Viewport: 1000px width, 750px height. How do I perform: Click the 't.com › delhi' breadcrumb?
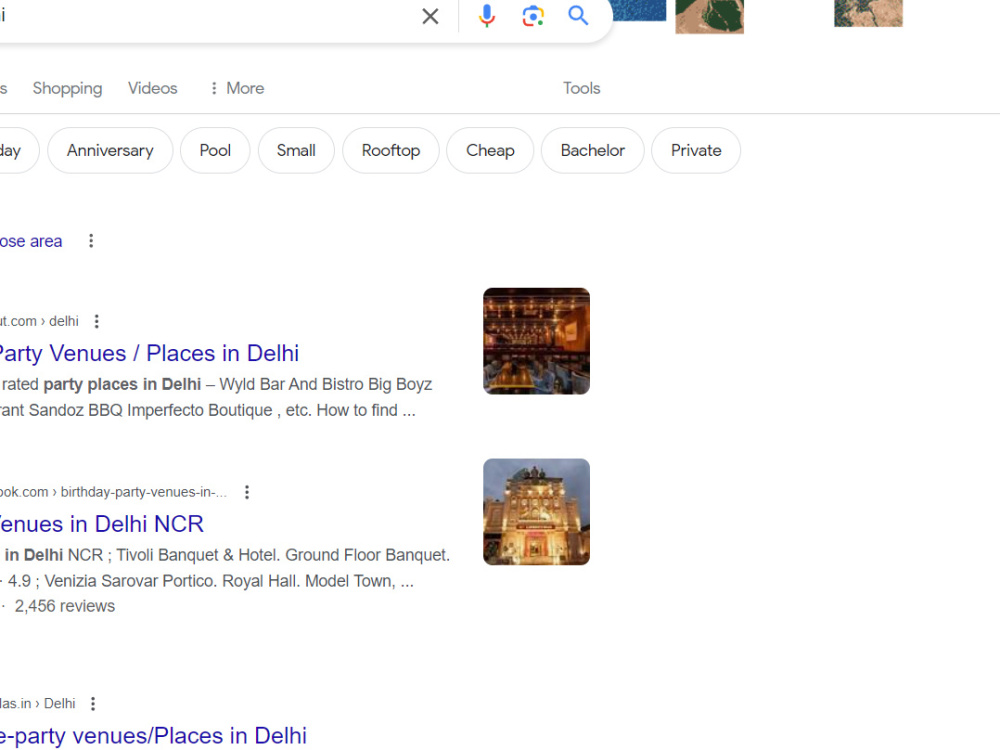click(x=39, y=321)
